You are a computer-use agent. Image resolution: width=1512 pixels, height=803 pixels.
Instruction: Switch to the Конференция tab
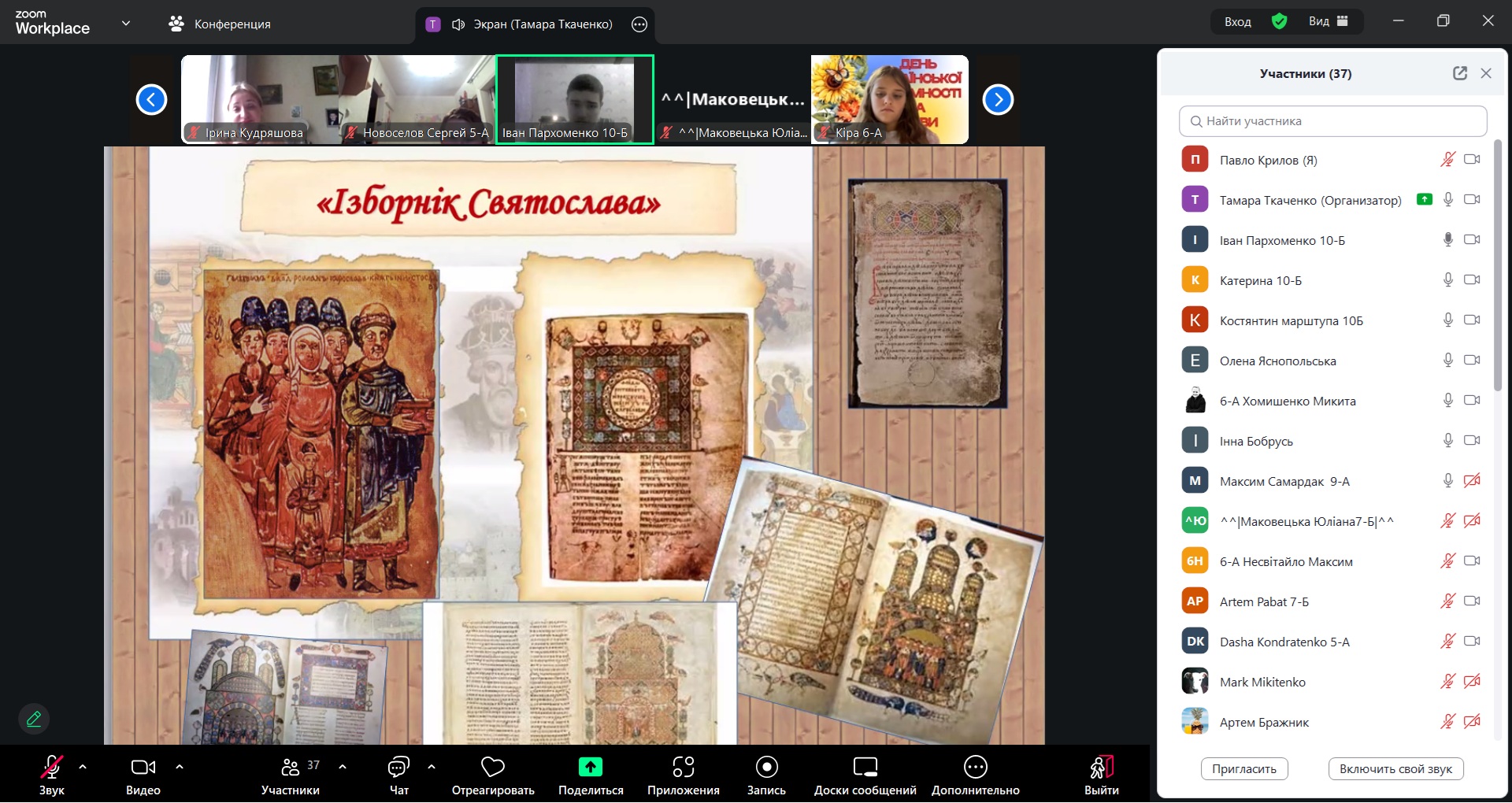click(220, 24)
